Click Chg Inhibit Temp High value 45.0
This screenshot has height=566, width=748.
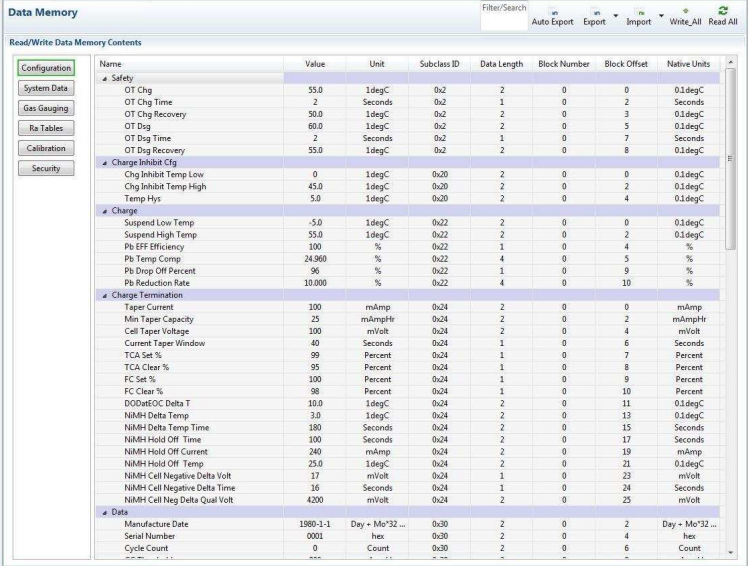(315, 187)
